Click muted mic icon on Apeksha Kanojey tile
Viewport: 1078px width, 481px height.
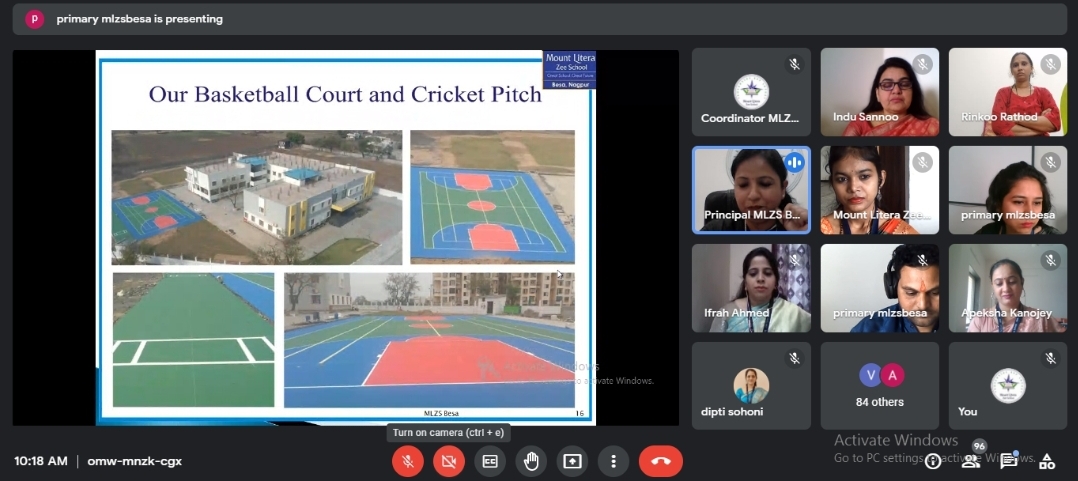[x=1050, y=261]
